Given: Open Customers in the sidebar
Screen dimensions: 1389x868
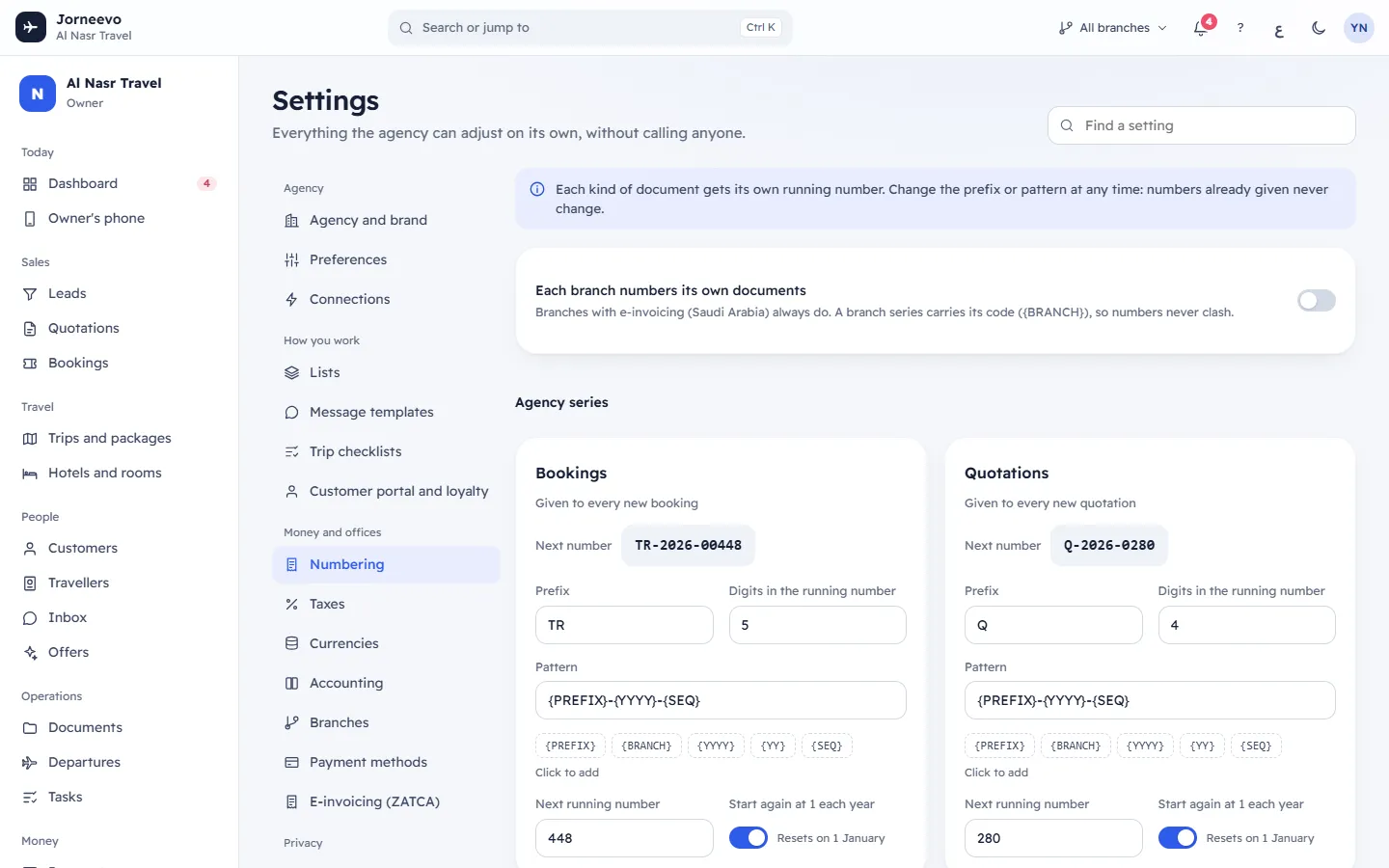Looking at the screenshot, I should [x=119, y=548].
